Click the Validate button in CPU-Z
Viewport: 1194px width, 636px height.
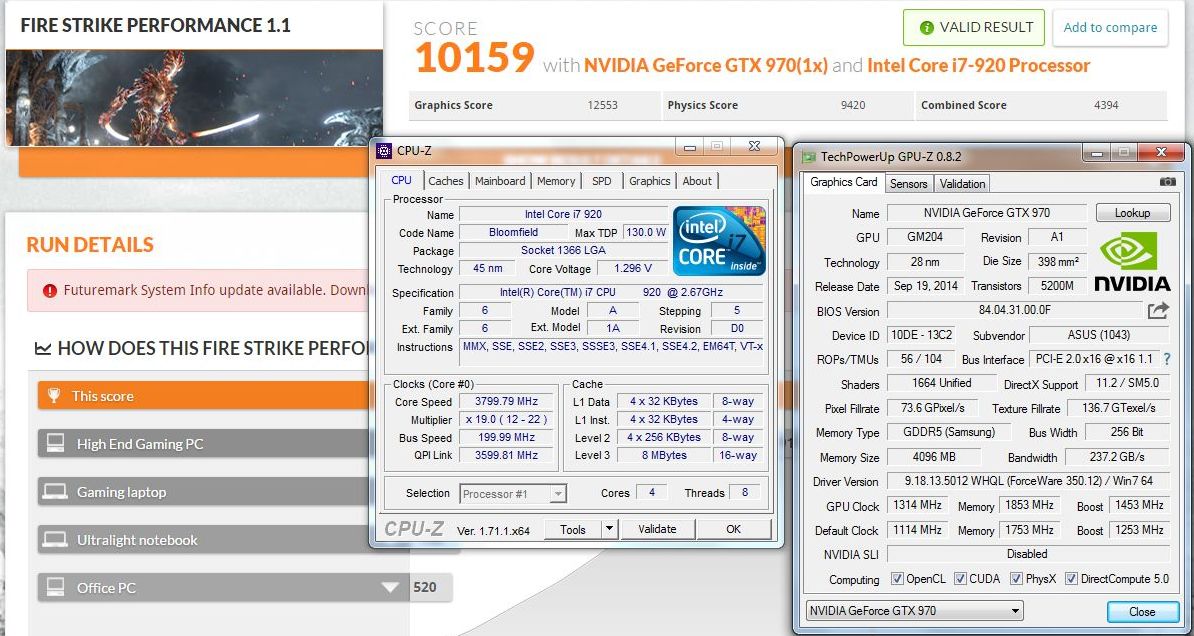[x=657, y=529]
